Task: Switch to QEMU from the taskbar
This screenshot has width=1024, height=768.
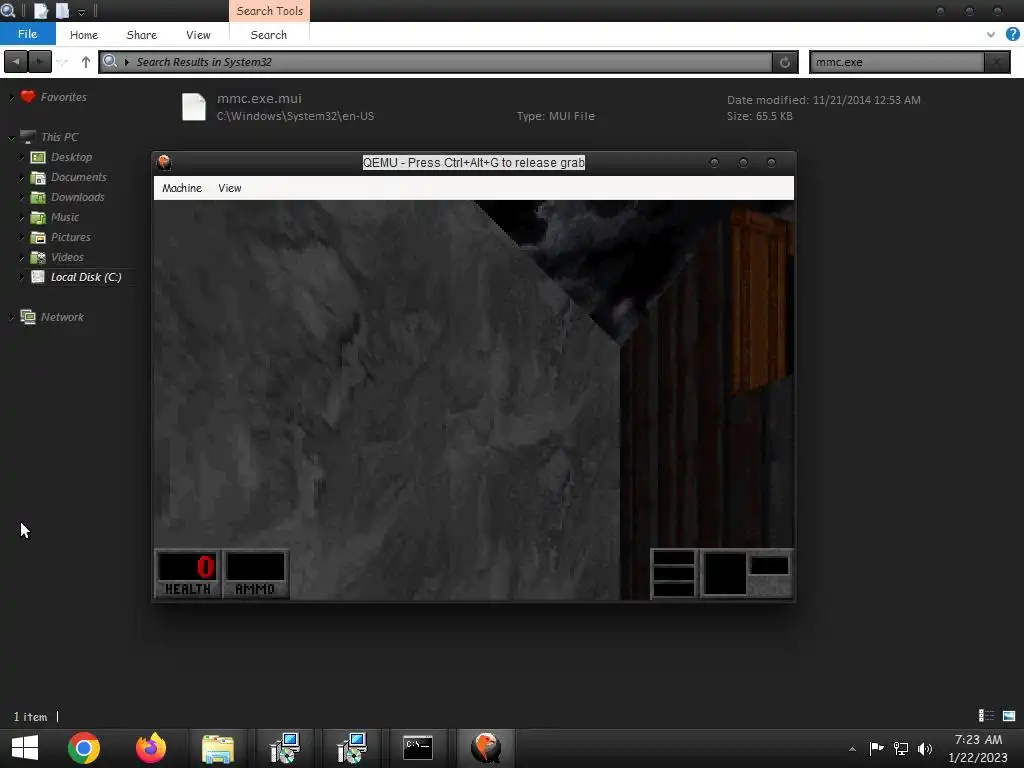Action: click(x=485, y=748)
